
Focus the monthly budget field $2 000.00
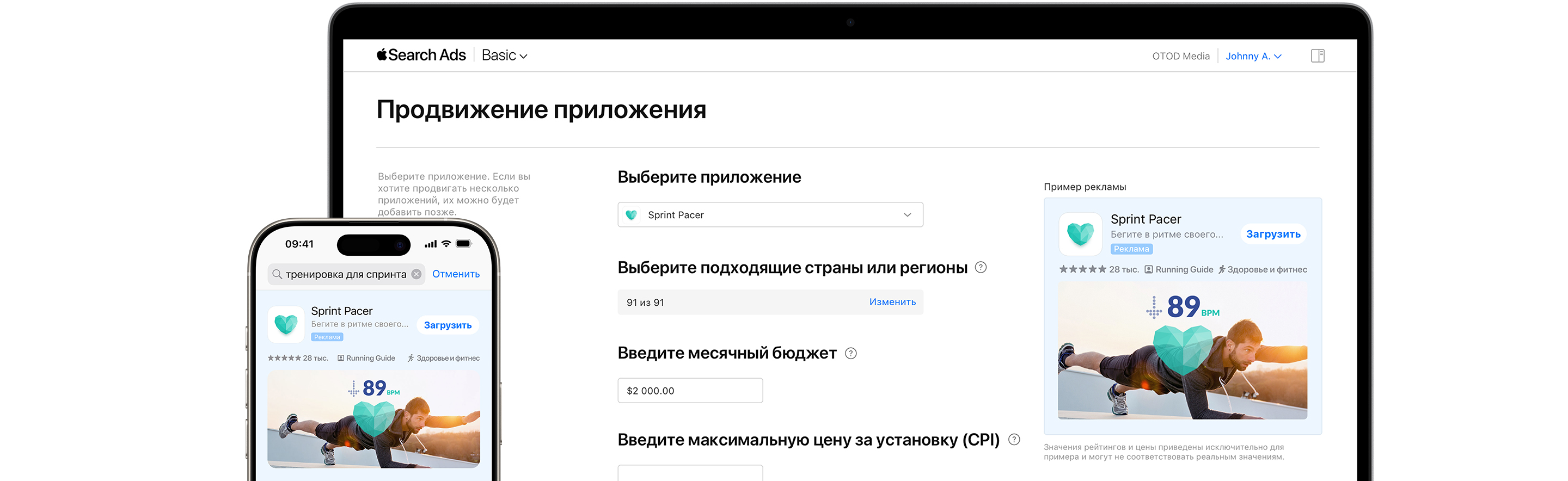tap(690, 390)
